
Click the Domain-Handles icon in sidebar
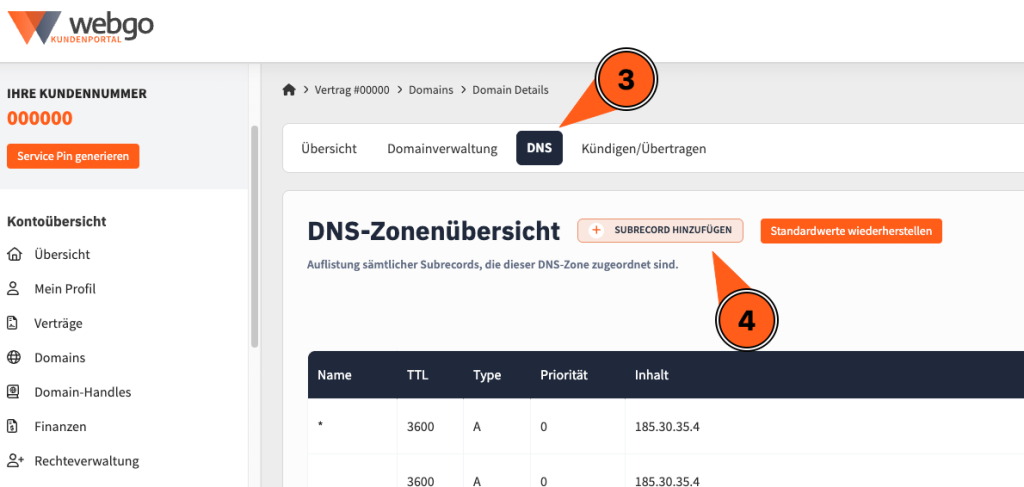[x=14, y=392]
